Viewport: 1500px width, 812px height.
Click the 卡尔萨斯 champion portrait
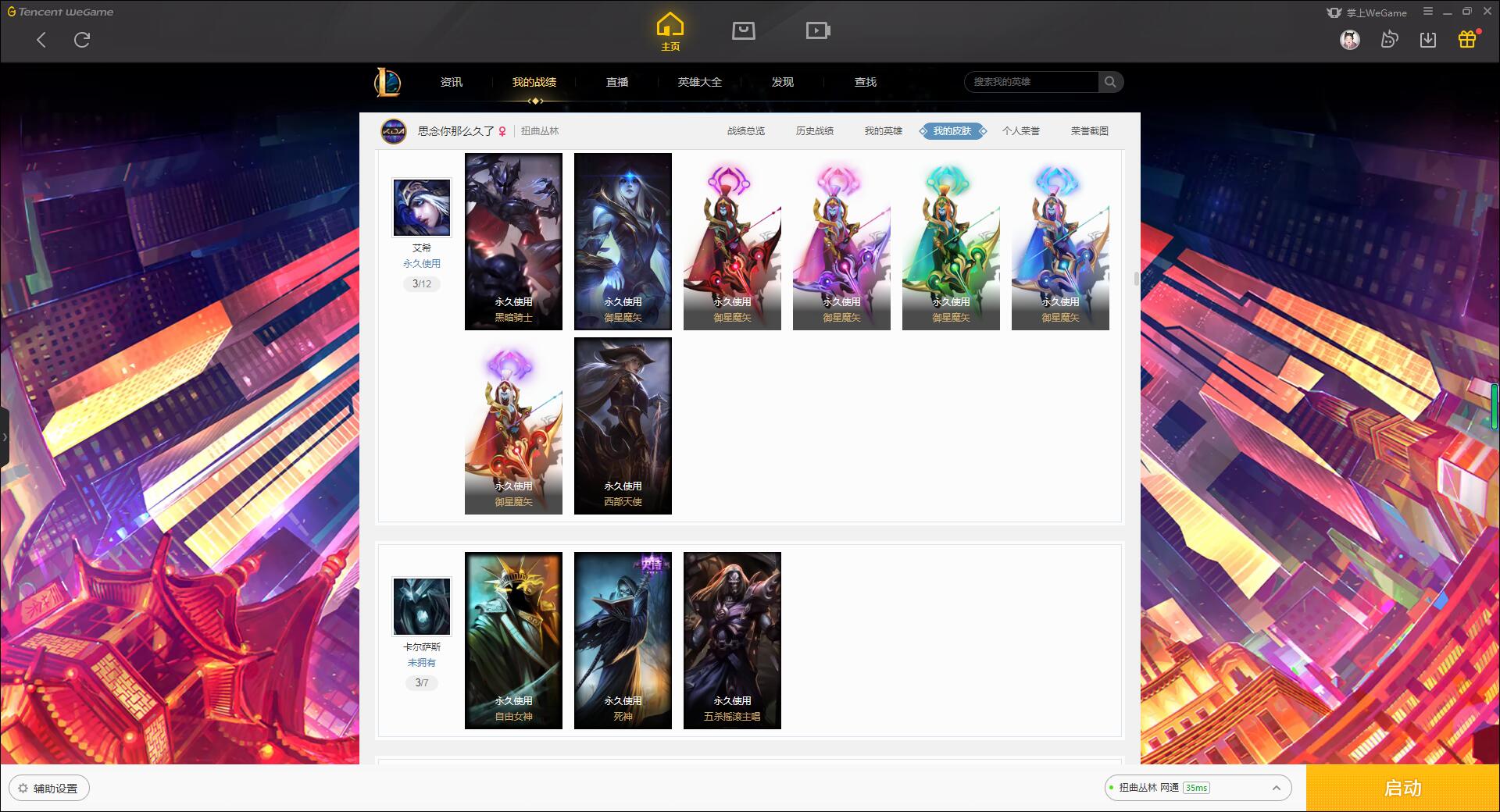(x=422, y=607)
